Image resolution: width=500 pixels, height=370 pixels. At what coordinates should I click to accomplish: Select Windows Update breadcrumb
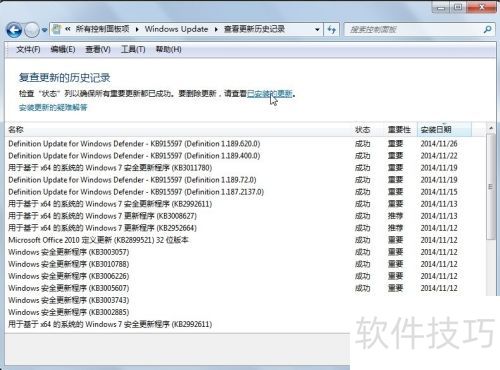tap(176, 29)
